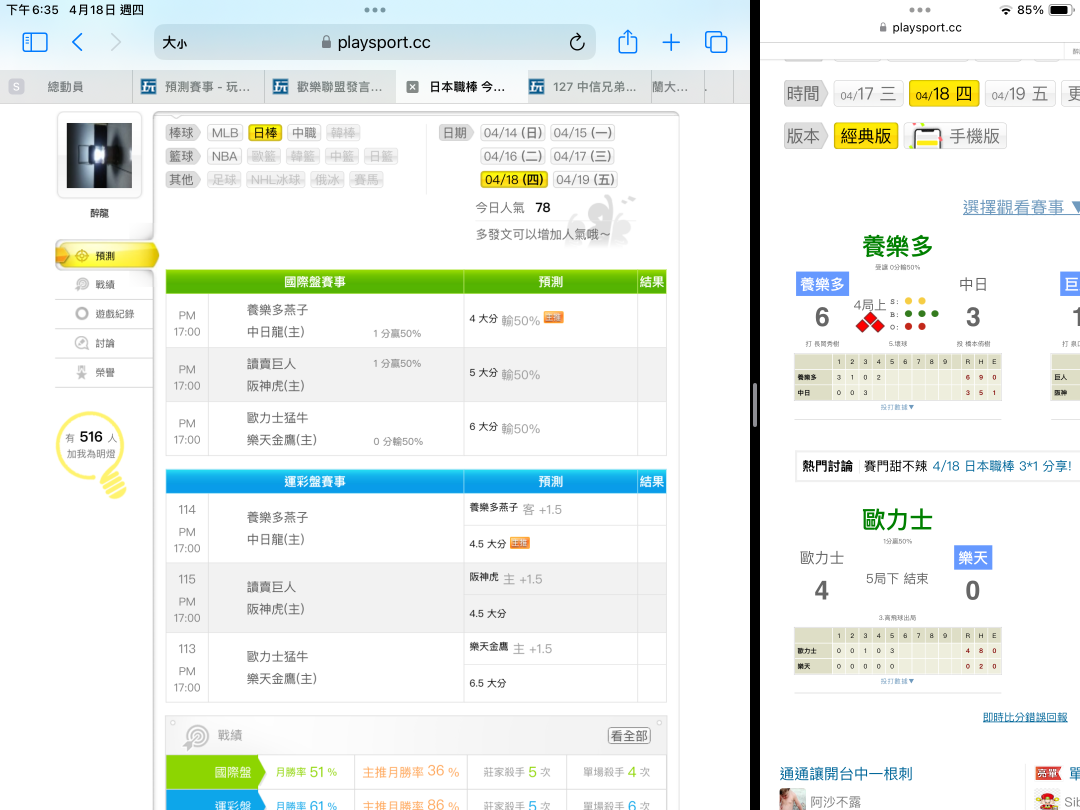Select the MLB league filter
The width and height of the screenshot is (1080, 810).
click(x=225, y=133)
